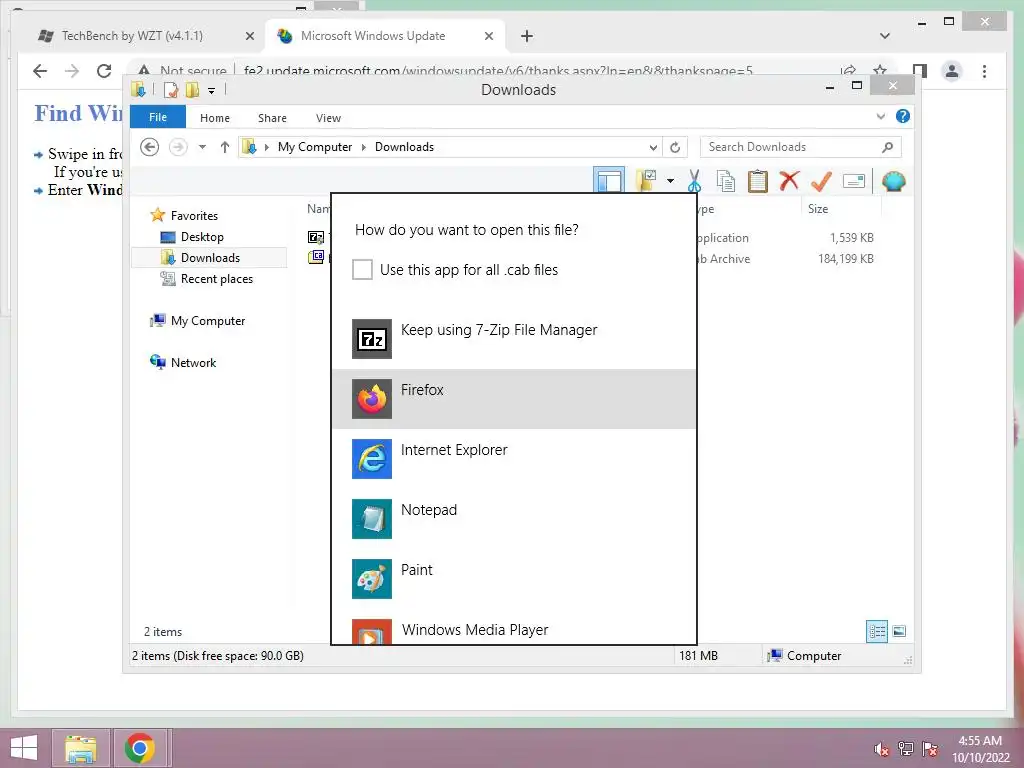Click the Cut scissors icon in Explorer toolbar
Screen dimensions: 1024x768
tap(694, 181)
